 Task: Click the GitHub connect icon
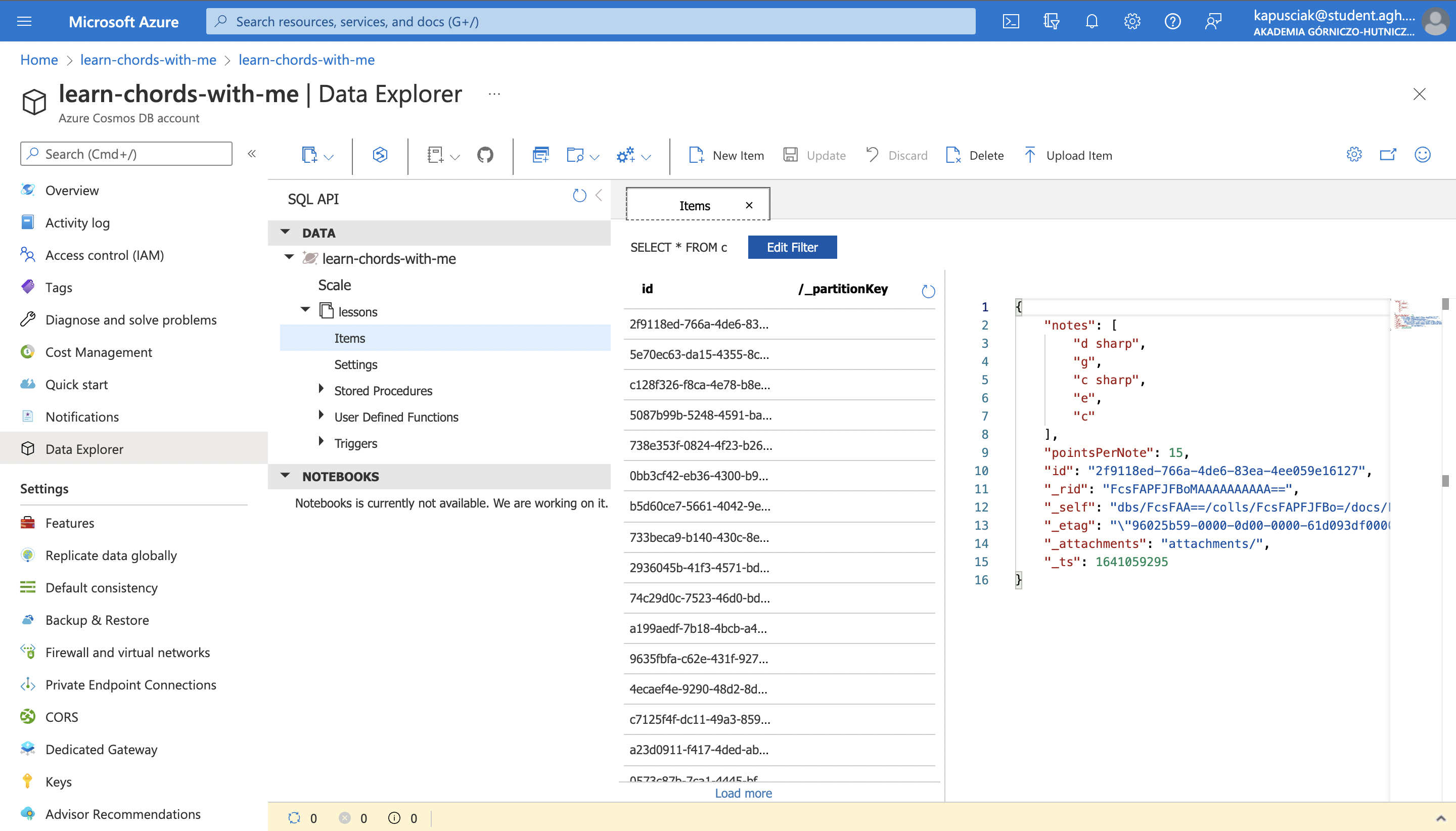tap(484, 155)
